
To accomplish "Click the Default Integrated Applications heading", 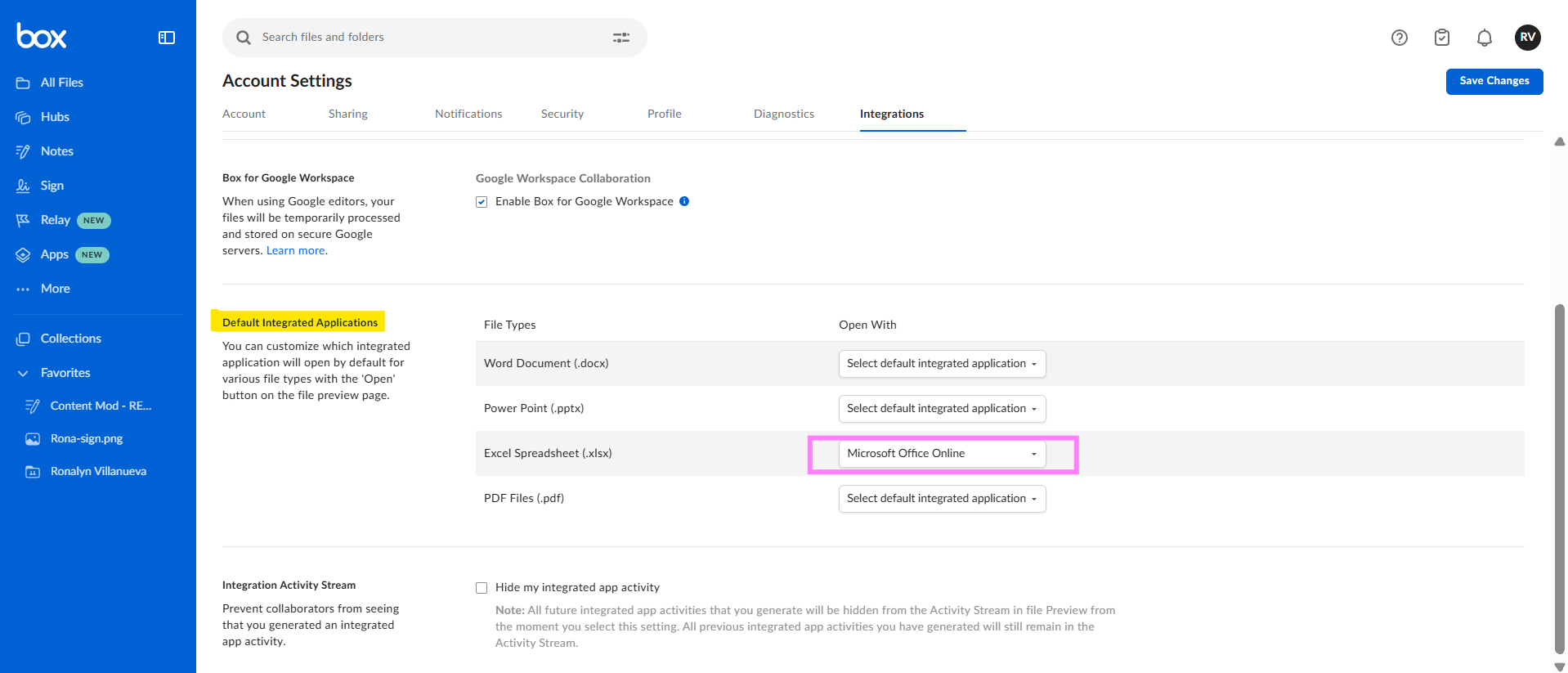I will [x=300, y=322].
